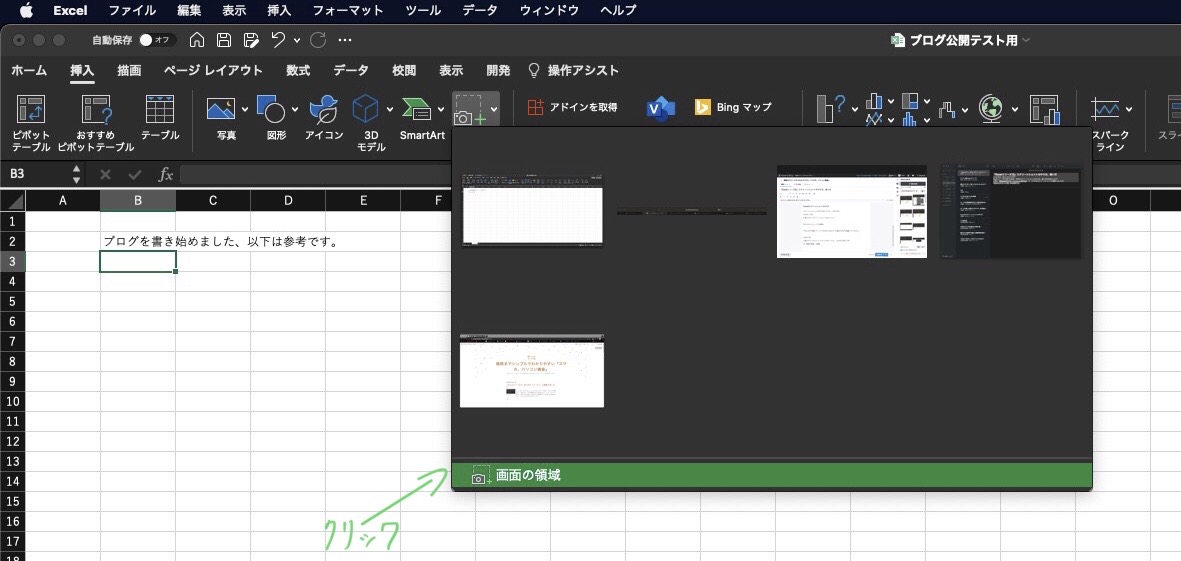
Task: Expand the 3D モデル dropdown arrow
Action: tap(389, 109)
